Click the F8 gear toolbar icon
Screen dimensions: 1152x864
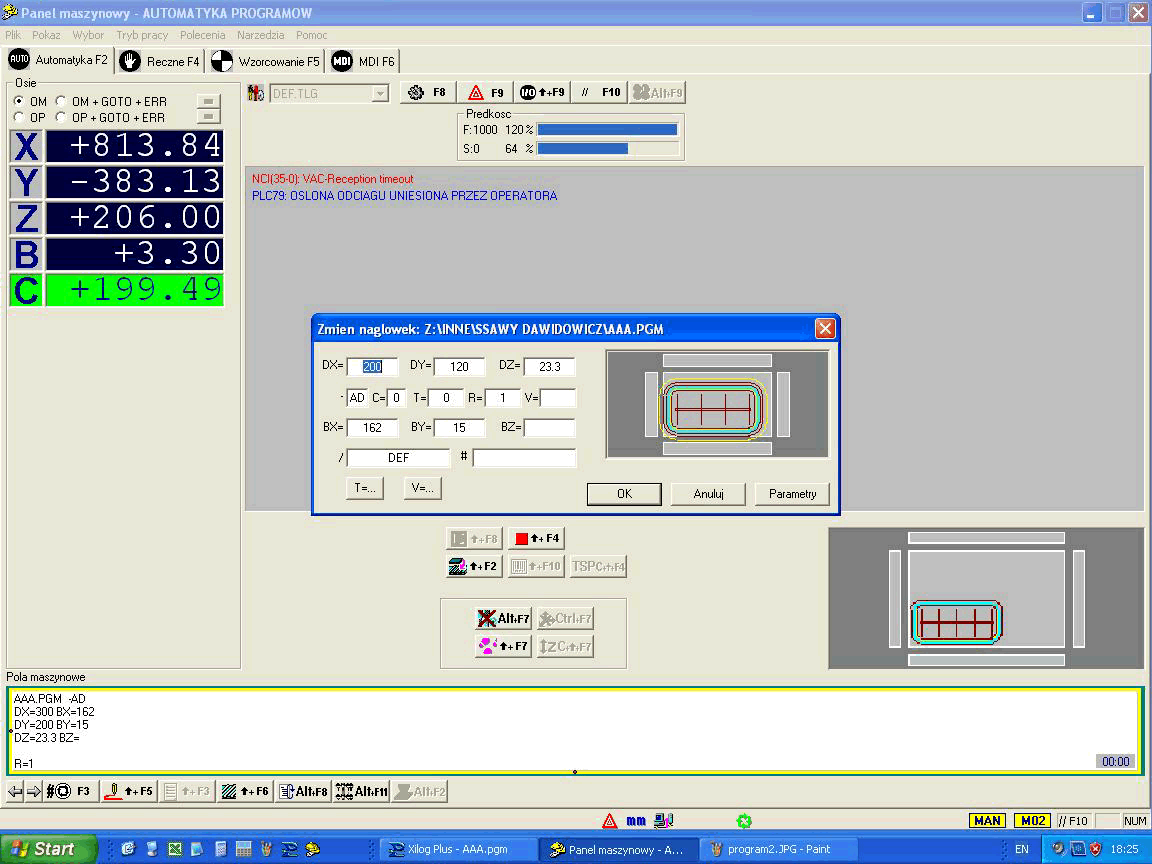pyautogui.click(x=426, y=93)
